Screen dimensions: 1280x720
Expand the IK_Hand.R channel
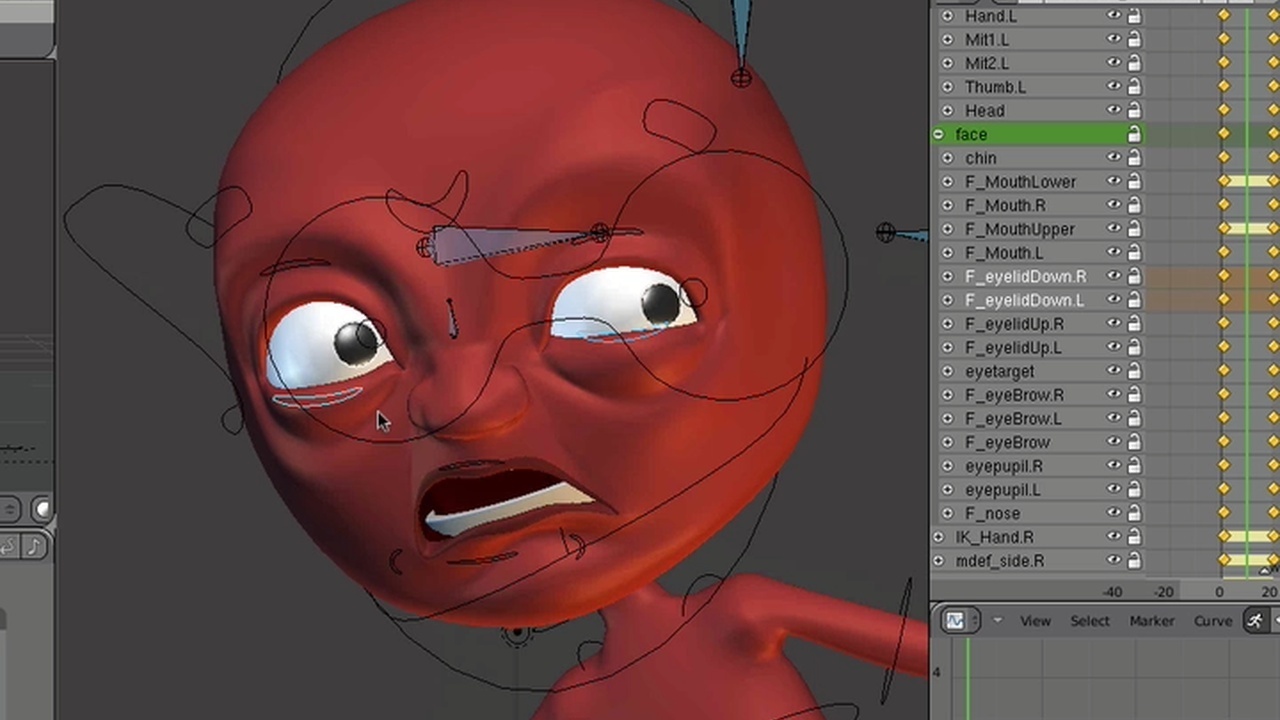click(938, 537)
